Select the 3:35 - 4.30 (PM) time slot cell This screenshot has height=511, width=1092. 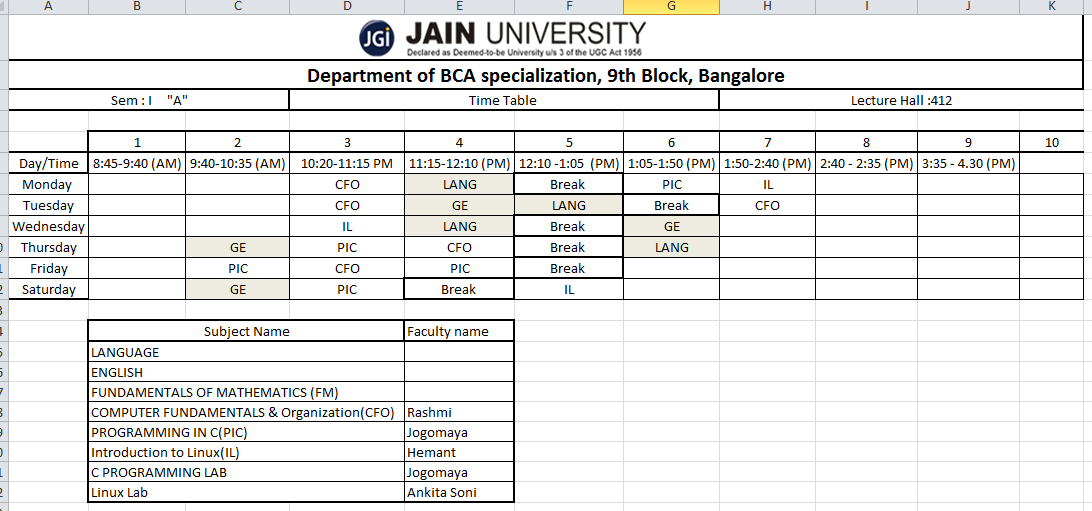click(968, 164)
